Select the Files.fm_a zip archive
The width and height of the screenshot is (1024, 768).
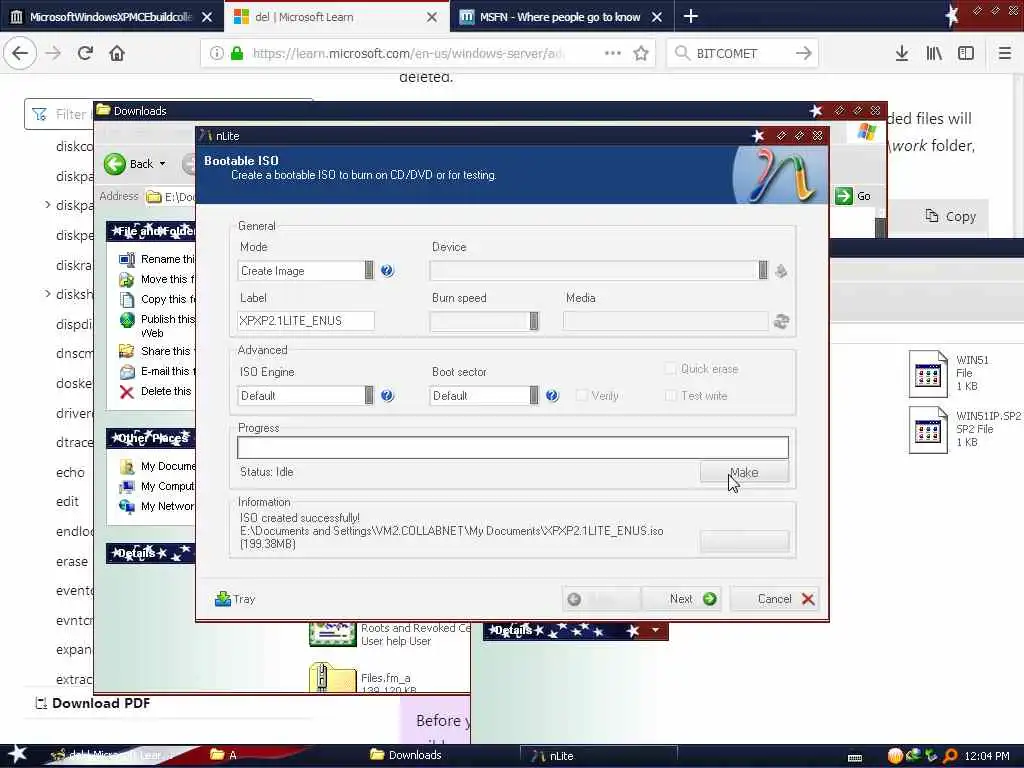(332, 677)
